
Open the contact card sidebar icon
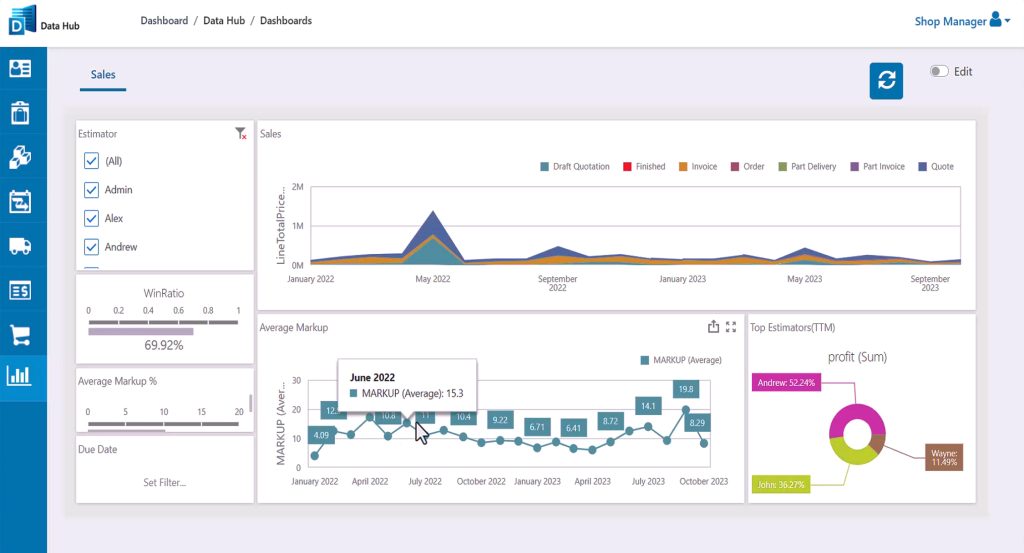click(x=20, y=69)
